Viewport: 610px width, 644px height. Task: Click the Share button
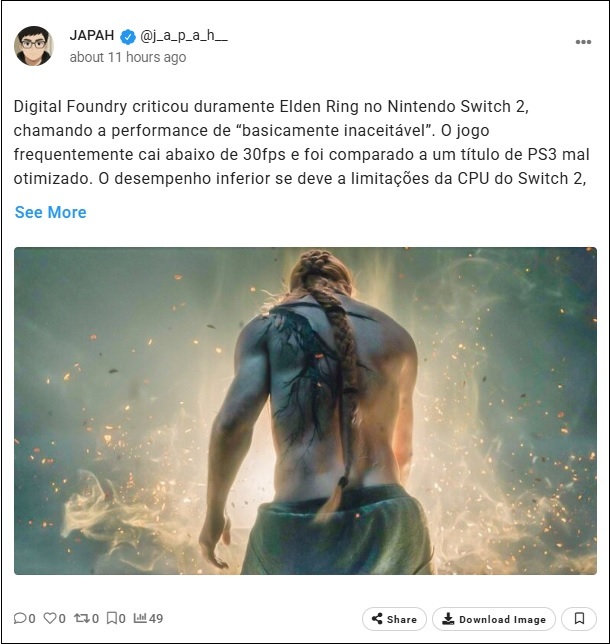point(394,619)
